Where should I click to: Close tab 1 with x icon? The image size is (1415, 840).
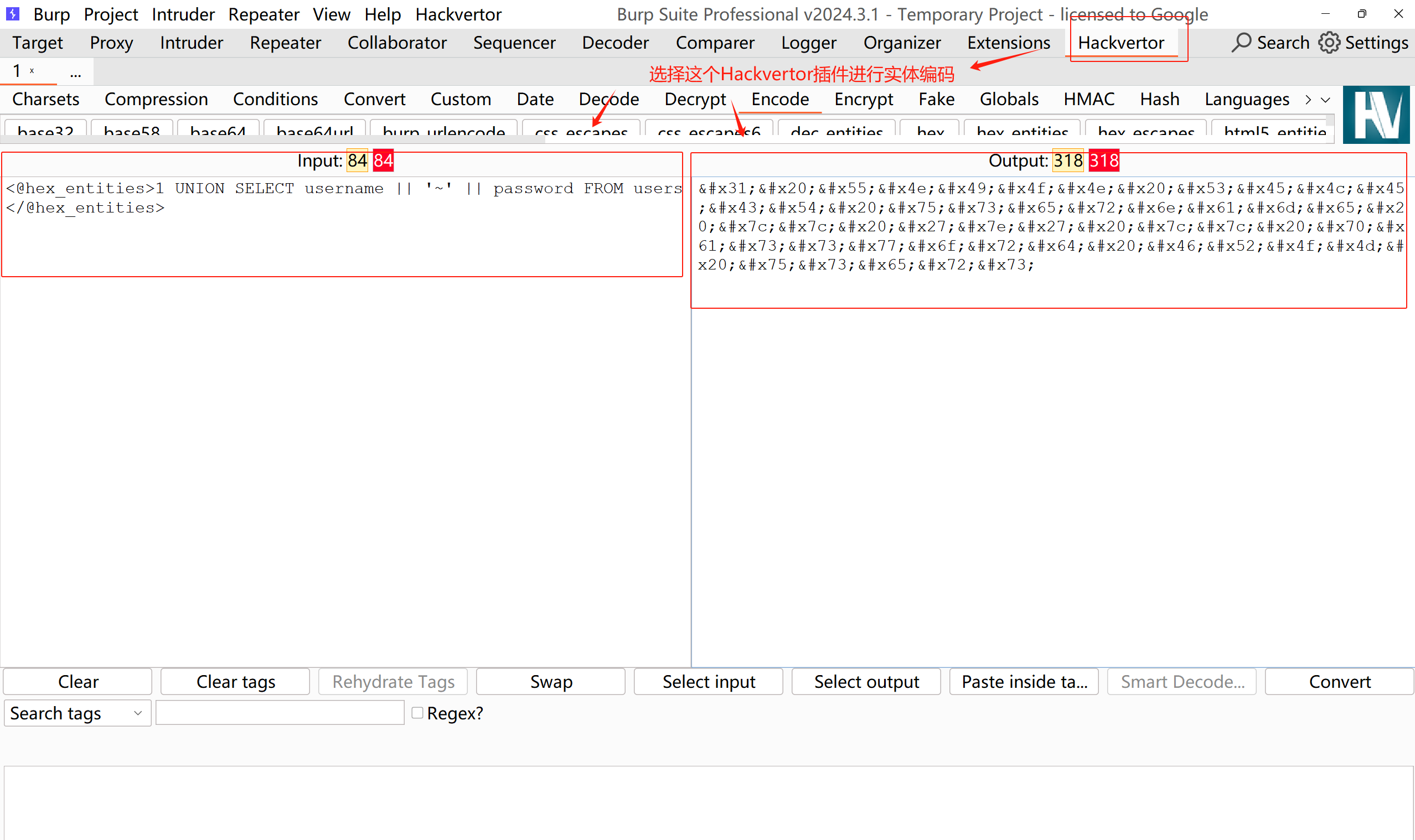pyautogui.click(x=32, y=71)
